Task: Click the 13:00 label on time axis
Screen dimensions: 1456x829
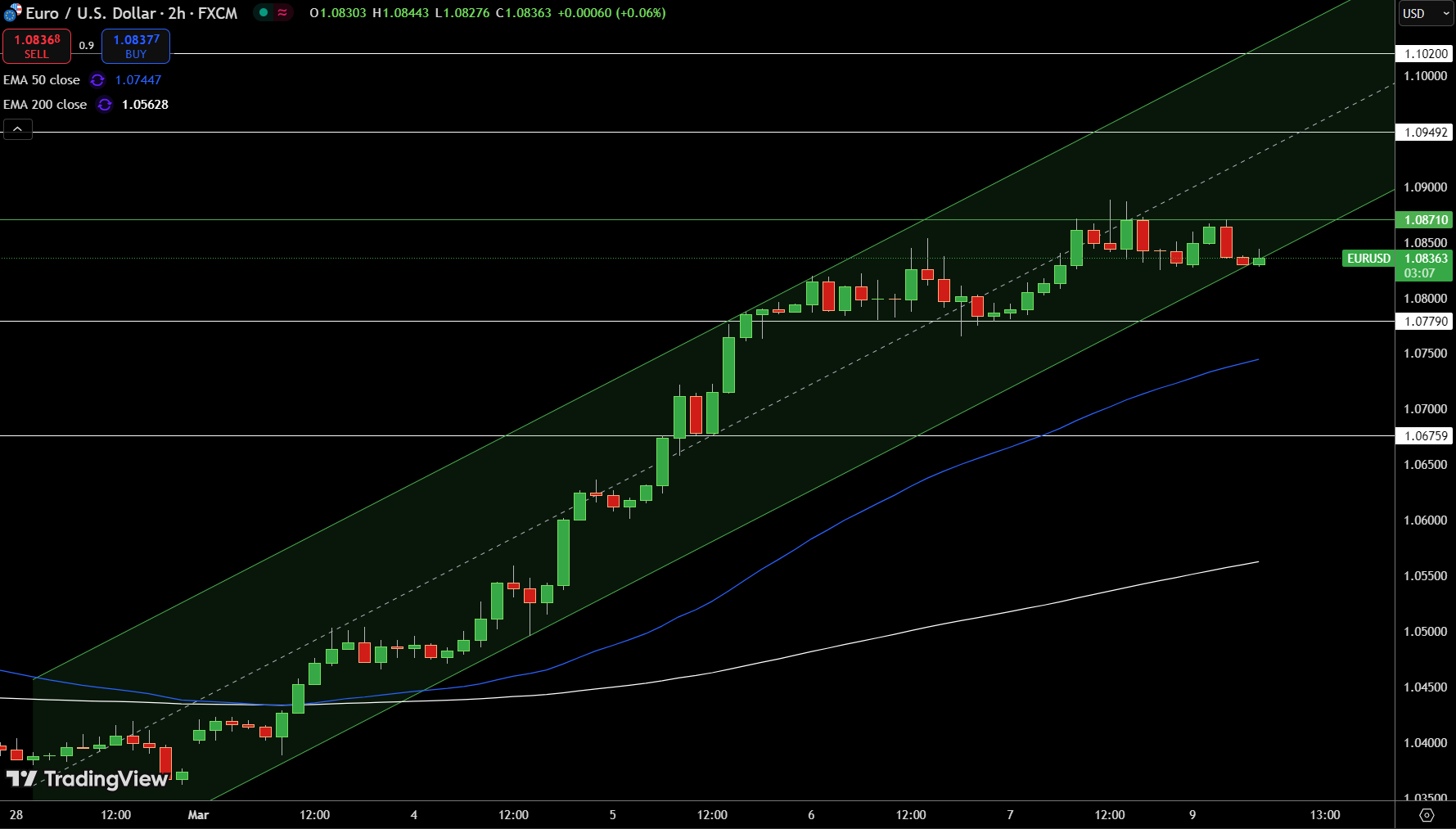Action: (1325, 815)
